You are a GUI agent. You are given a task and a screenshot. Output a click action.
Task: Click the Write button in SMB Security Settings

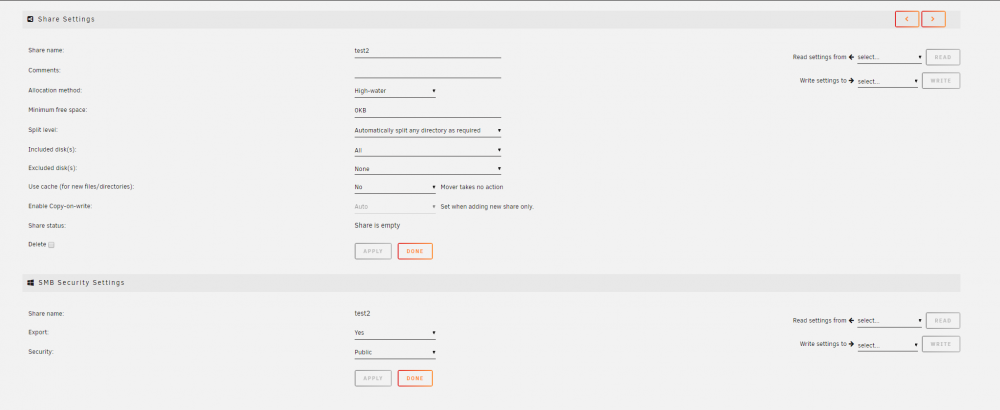tap(941, 344)
